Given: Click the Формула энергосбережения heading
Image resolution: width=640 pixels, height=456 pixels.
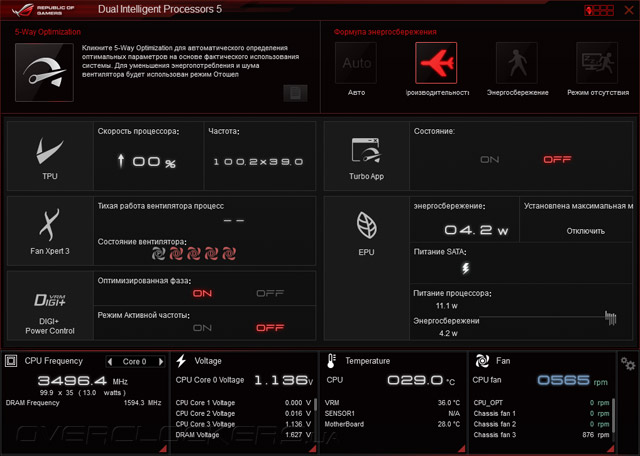Looking at the screenshot, I should tap(385, 32).
